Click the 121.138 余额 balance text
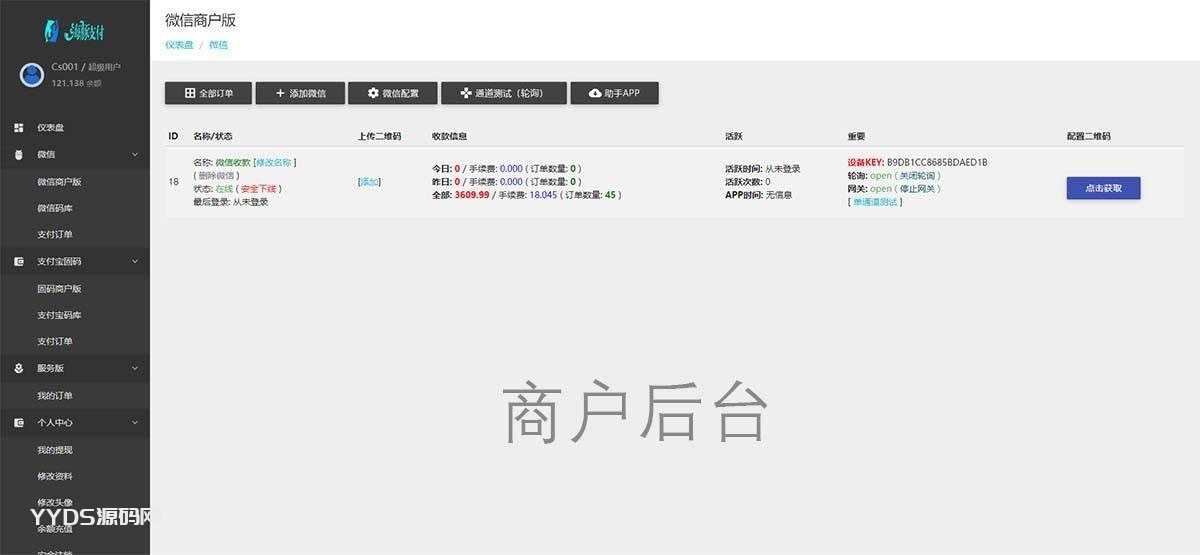1200x555 pixels. (76, 83)
